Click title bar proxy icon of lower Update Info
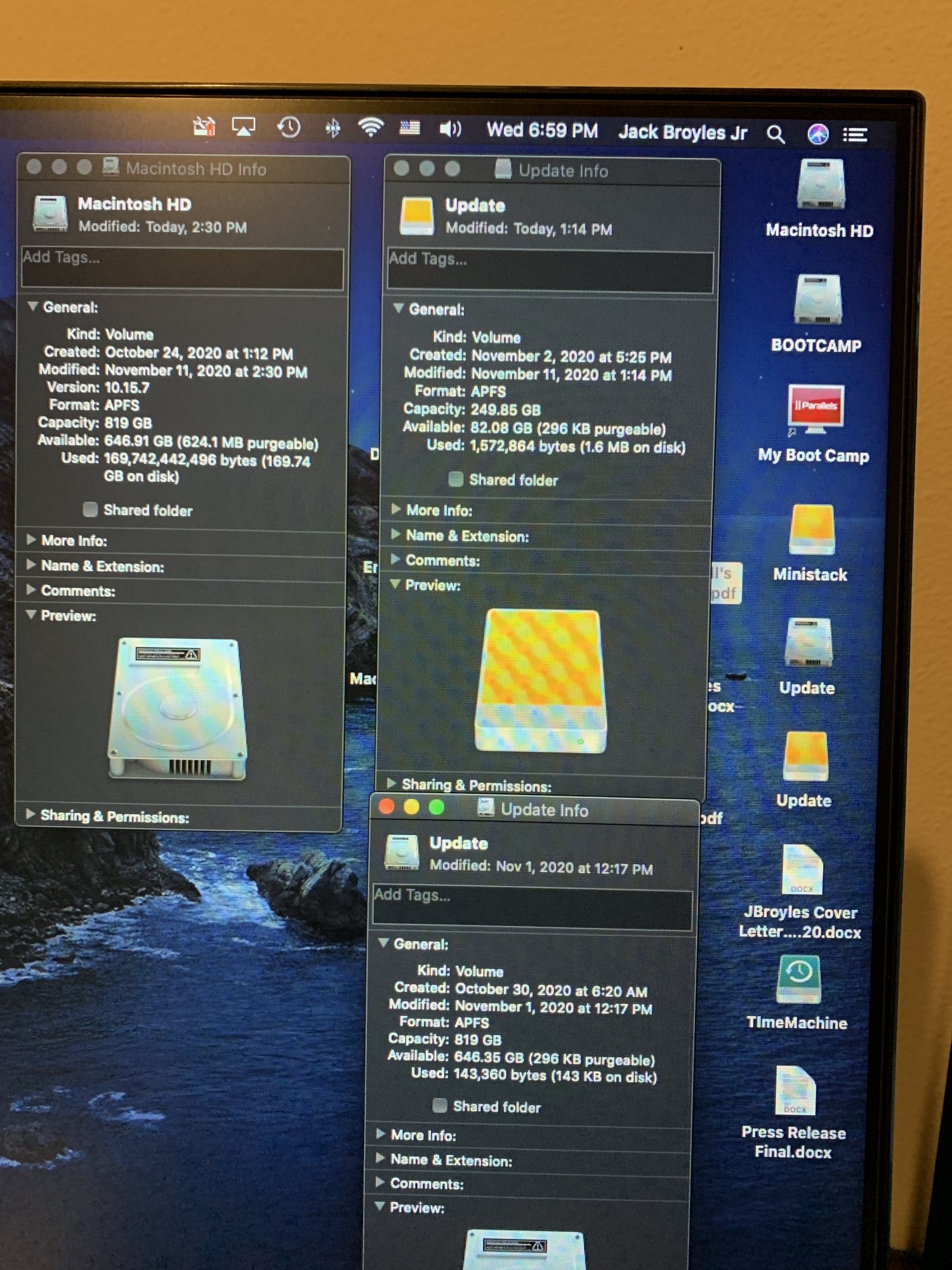 tap(486, 808)
